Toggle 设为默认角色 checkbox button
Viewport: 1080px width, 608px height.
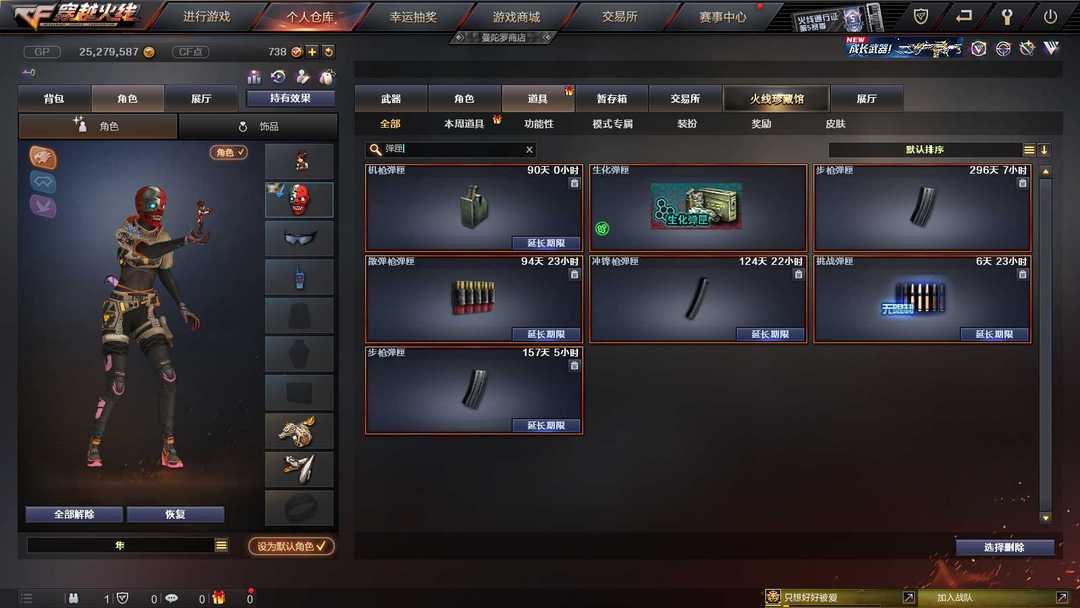(x=291, y=546)
